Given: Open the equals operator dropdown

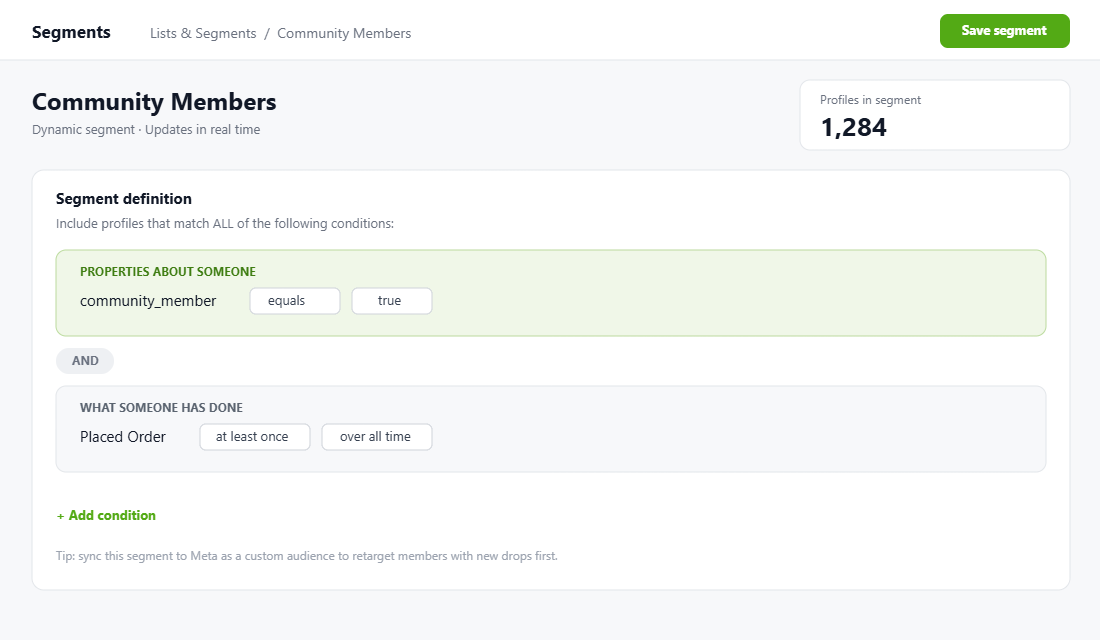Looking at the screenshot, I should 295,301.
